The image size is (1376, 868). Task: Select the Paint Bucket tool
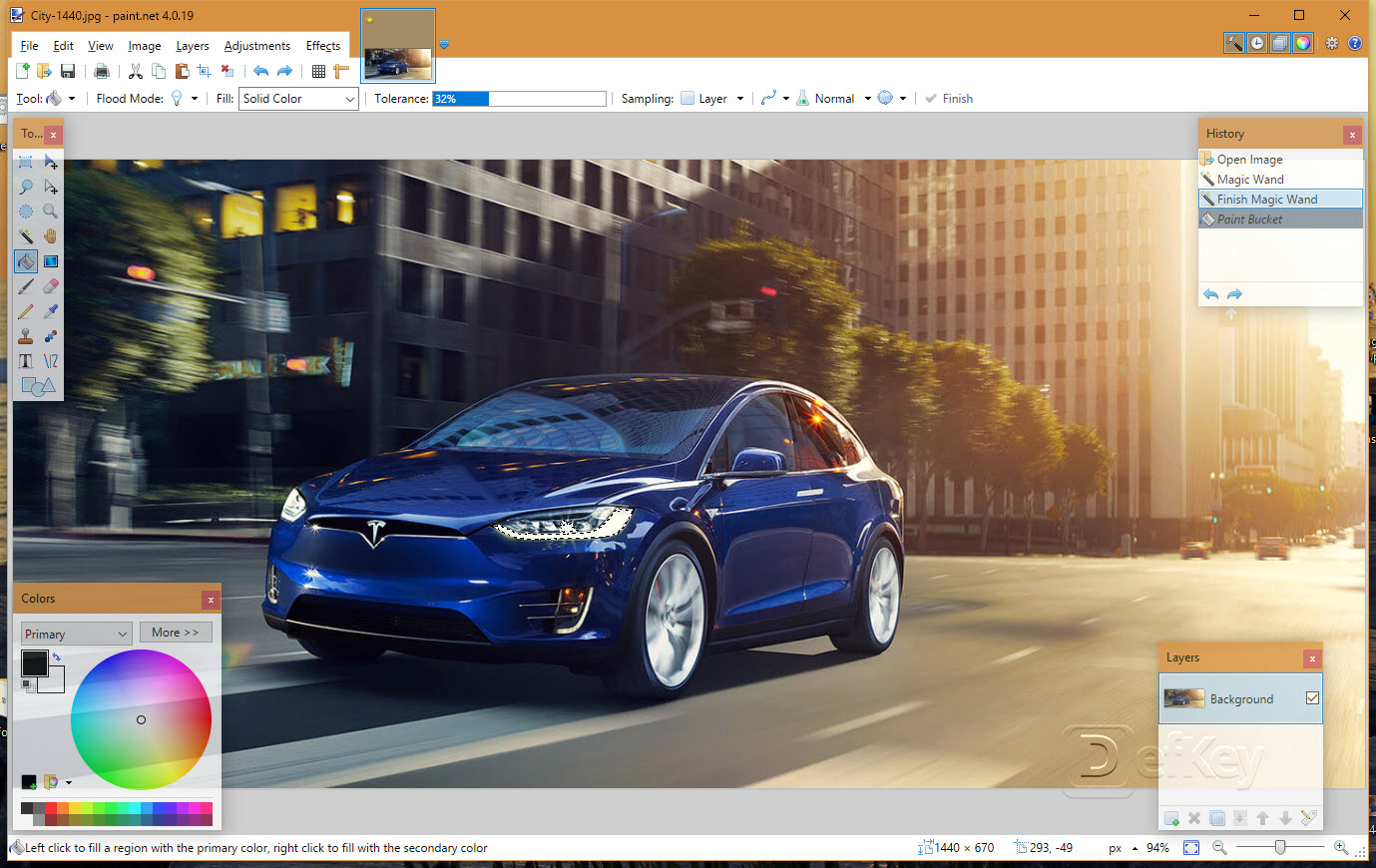pyautogui.click(x=26, y=261)
